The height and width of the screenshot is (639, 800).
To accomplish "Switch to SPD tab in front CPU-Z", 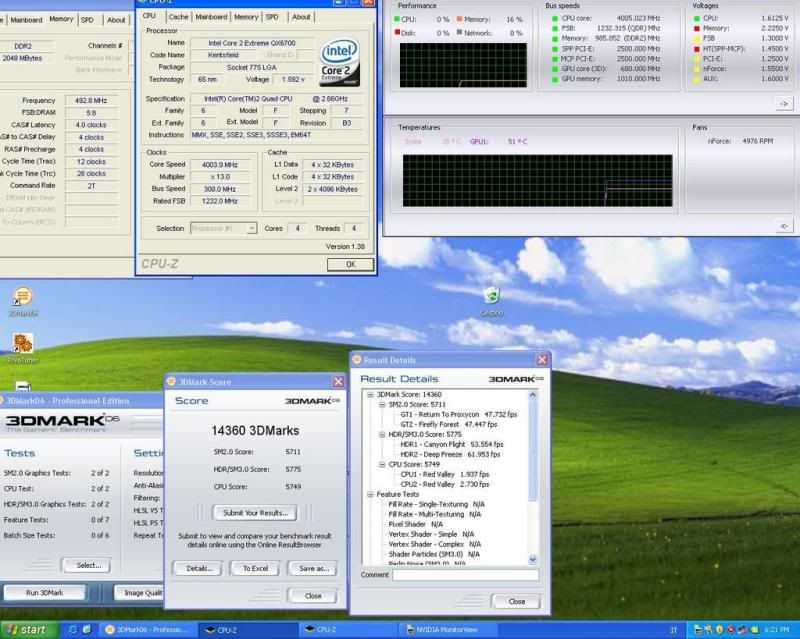I will [272, 17].
